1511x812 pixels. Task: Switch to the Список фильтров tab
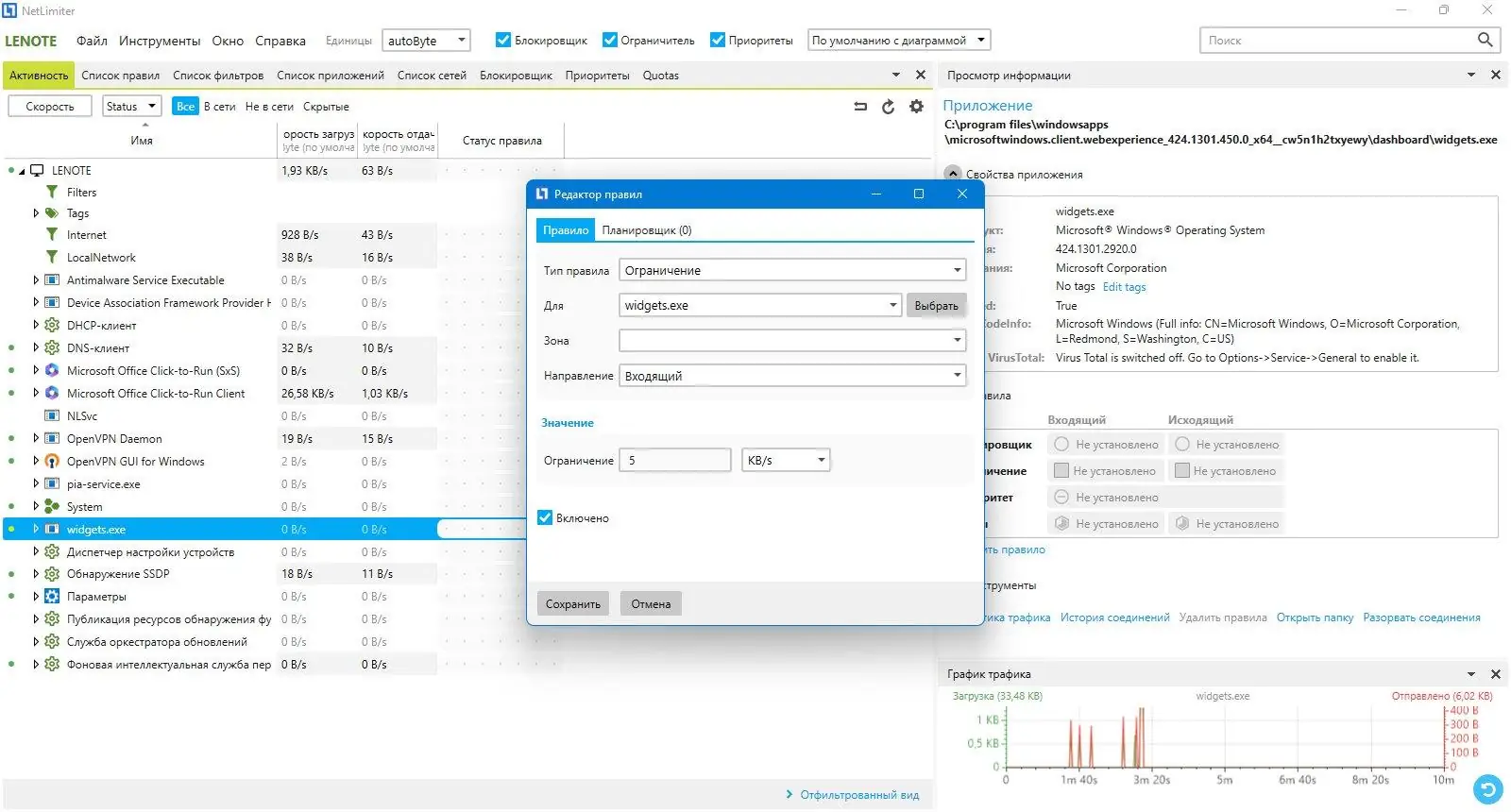coord(218,76)
